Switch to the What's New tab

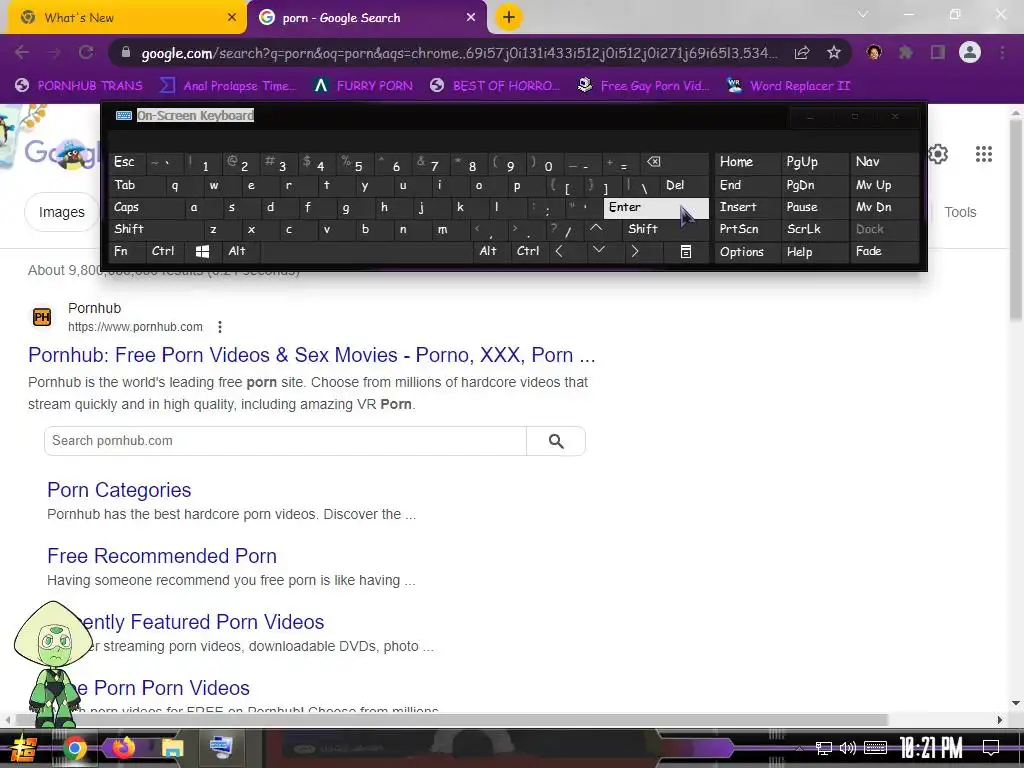click(127, 18)
